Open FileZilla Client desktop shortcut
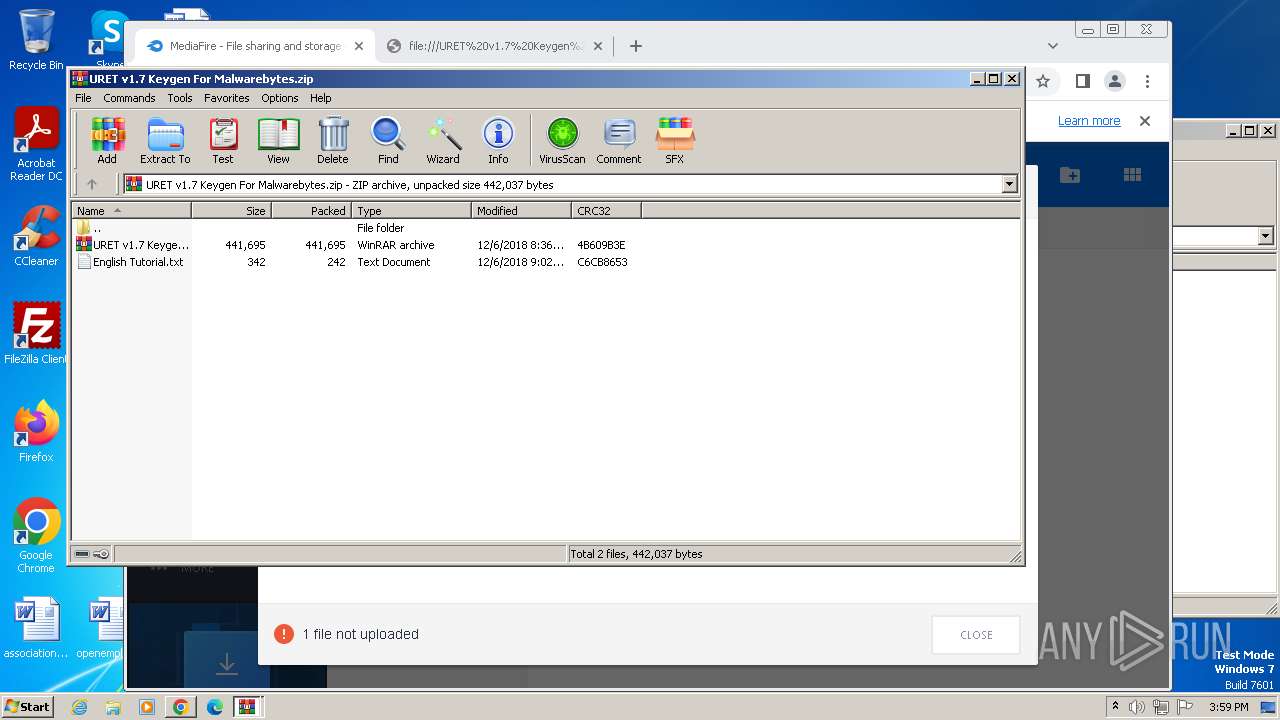This screenshot has width=1280, height=720. (x=36, y=333)
